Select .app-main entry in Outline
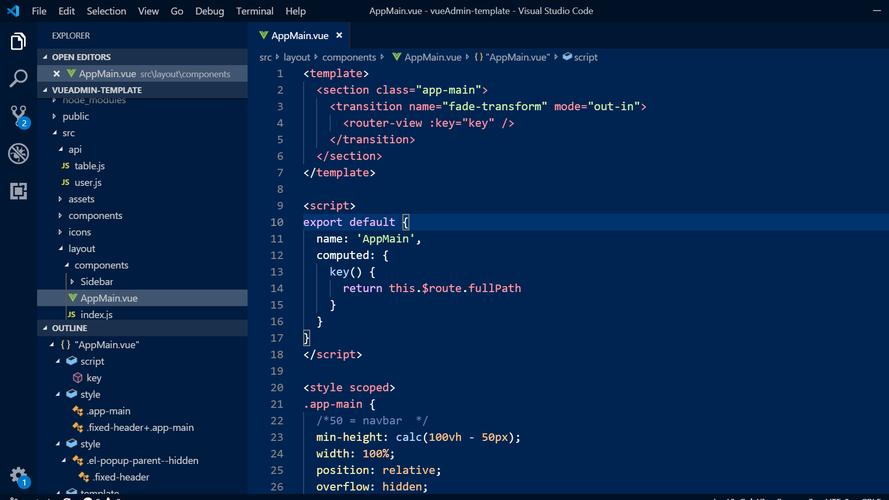This screenshot has width=889, height=500. pyautogui.click(x=108, y=411)
